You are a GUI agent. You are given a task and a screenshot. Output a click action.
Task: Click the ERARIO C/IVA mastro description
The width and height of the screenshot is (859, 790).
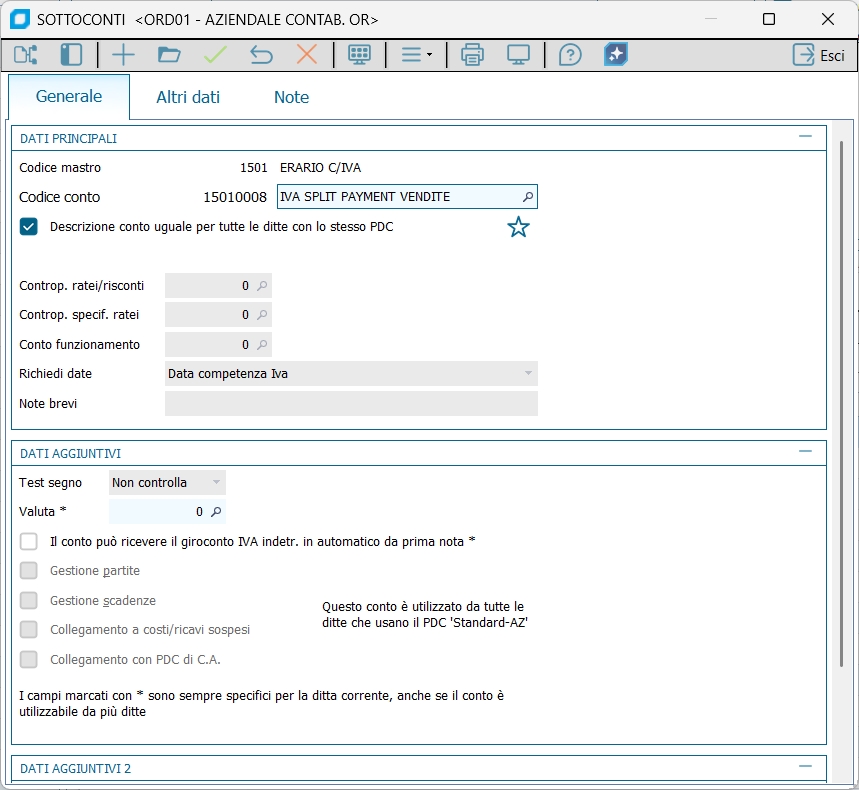click(x=320, y=168)
